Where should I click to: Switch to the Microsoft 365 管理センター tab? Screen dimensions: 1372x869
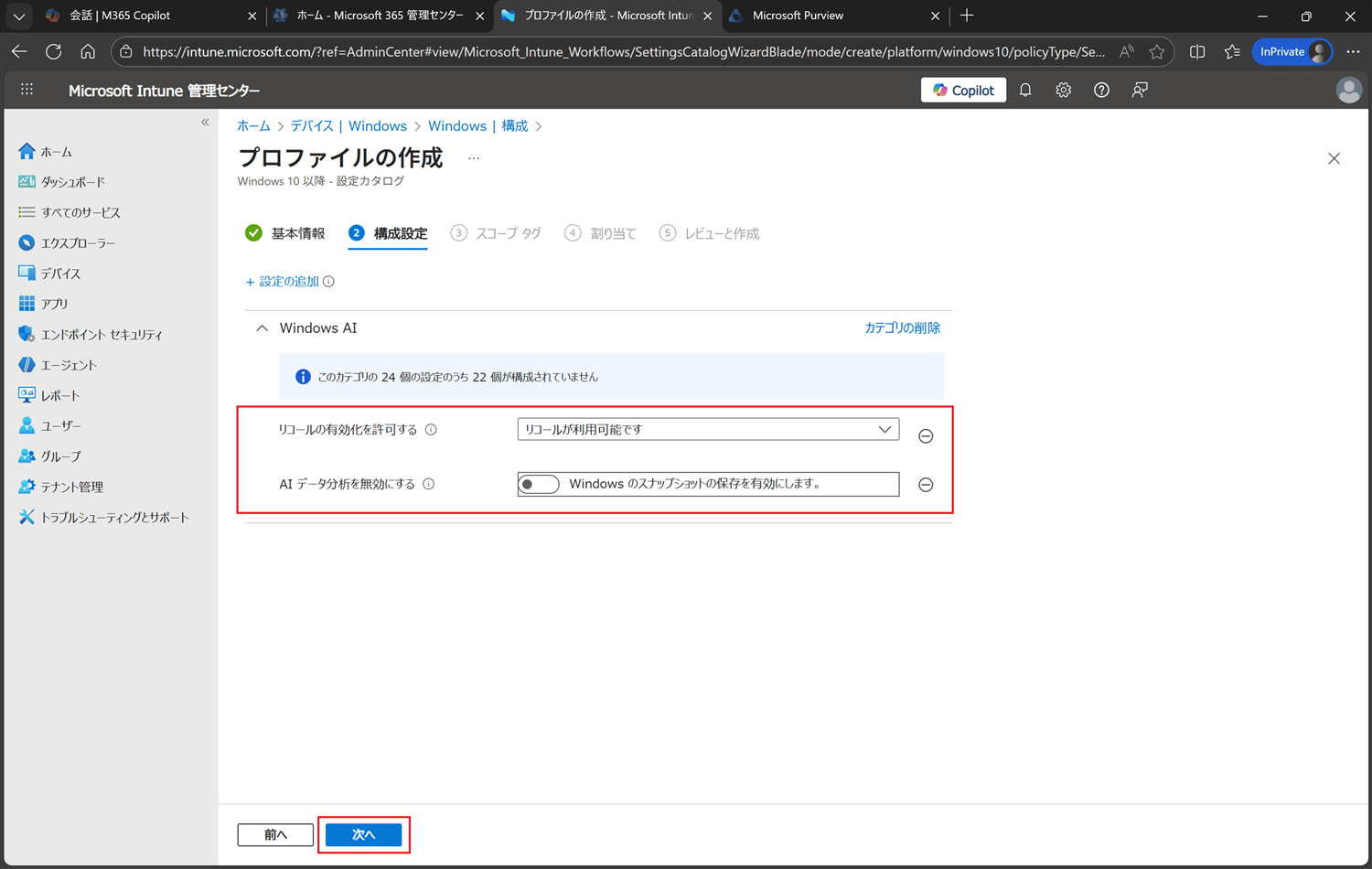pos(379,16)
